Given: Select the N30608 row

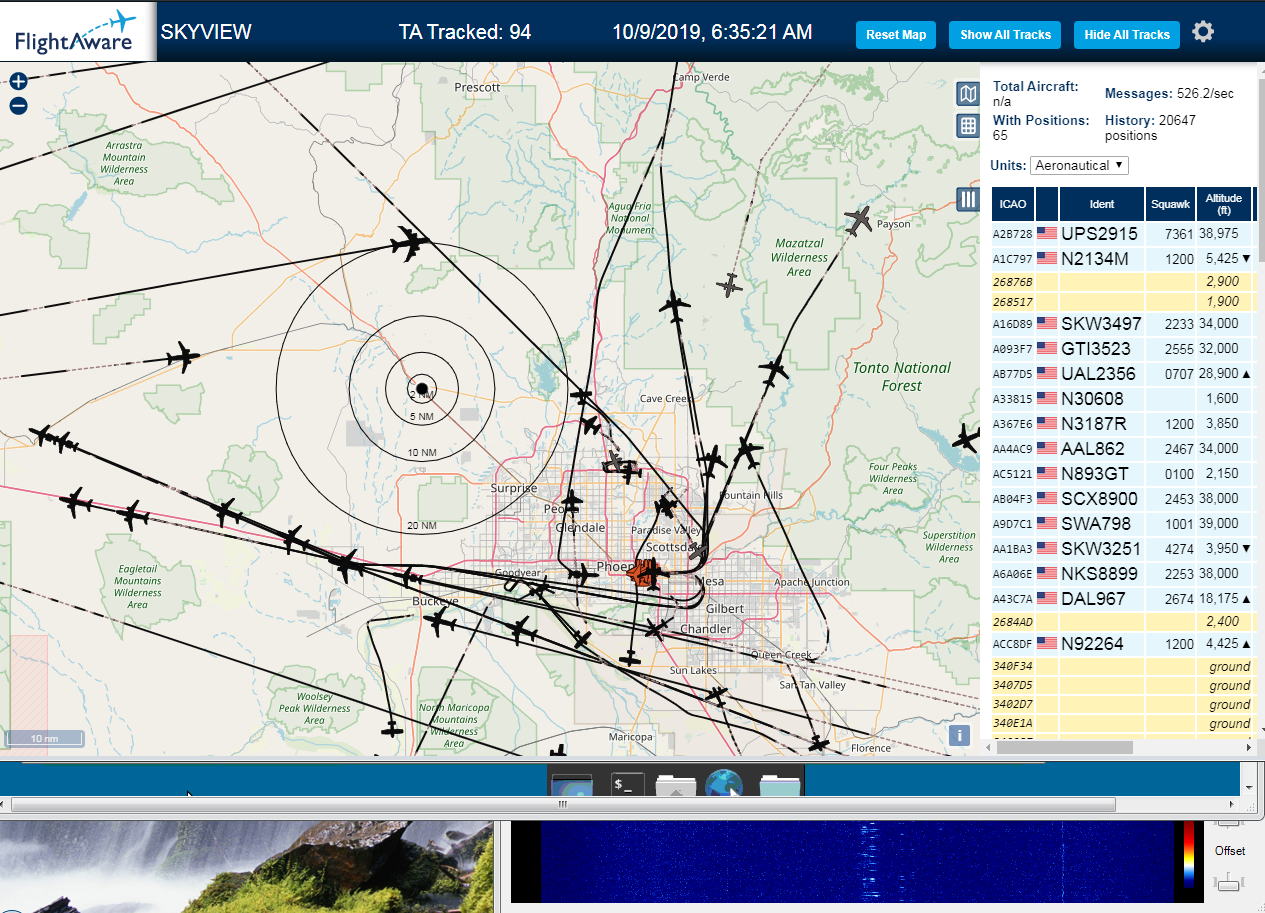Looking at the screenshot, I should tap(1123, 399).
